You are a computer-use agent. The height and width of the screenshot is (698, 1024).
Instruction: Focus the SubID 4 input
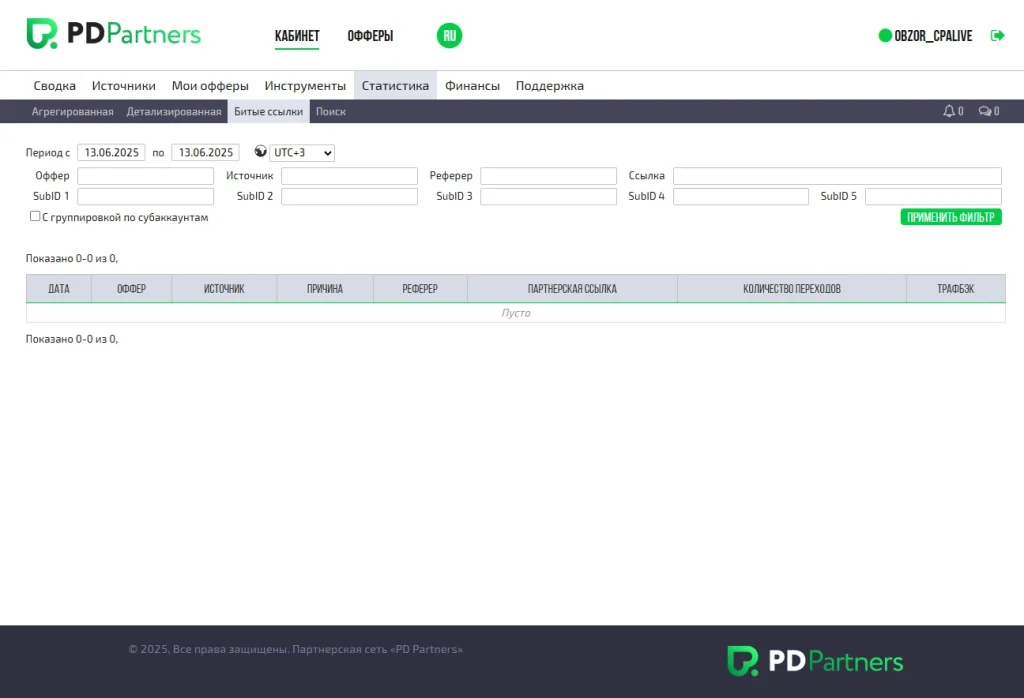(741, 197)
